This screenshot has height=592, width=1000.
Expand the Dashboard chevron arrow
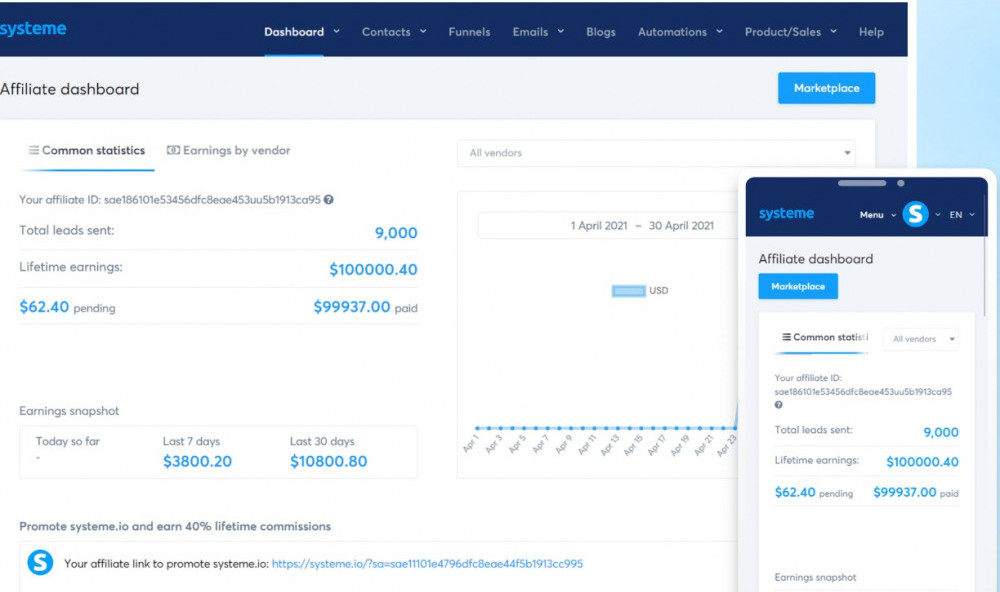point(336,31)
